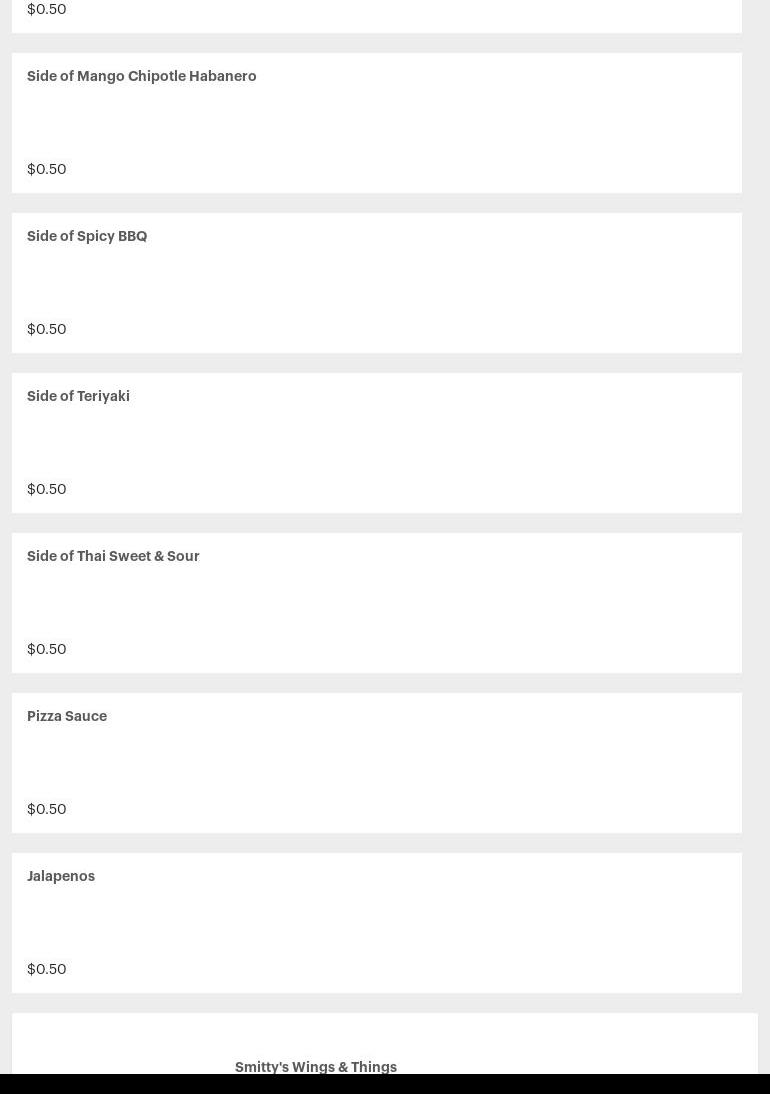Click the Spicy BBQ $0.50 price
This screenshot has width=770, height=1094.
click(47, 329)
